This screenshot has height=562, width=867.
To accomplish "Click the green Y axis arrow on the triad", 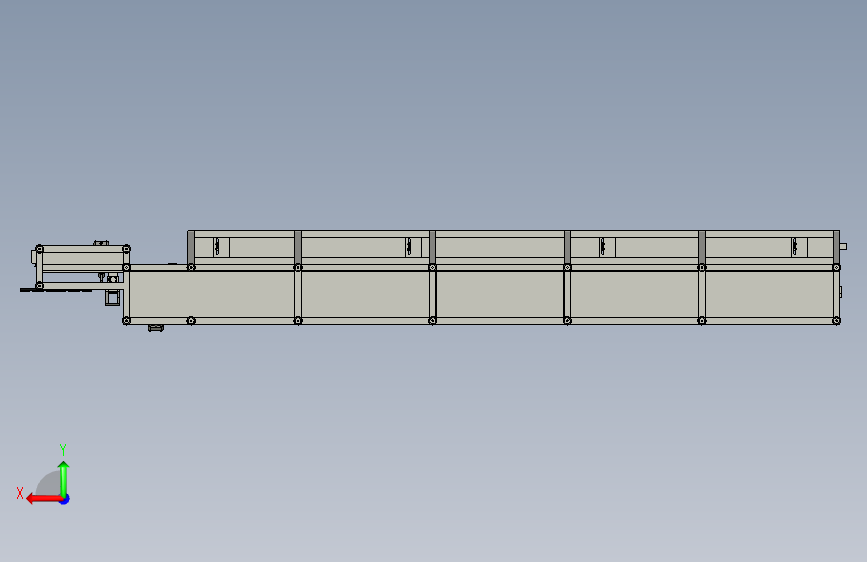I will 64,478.
